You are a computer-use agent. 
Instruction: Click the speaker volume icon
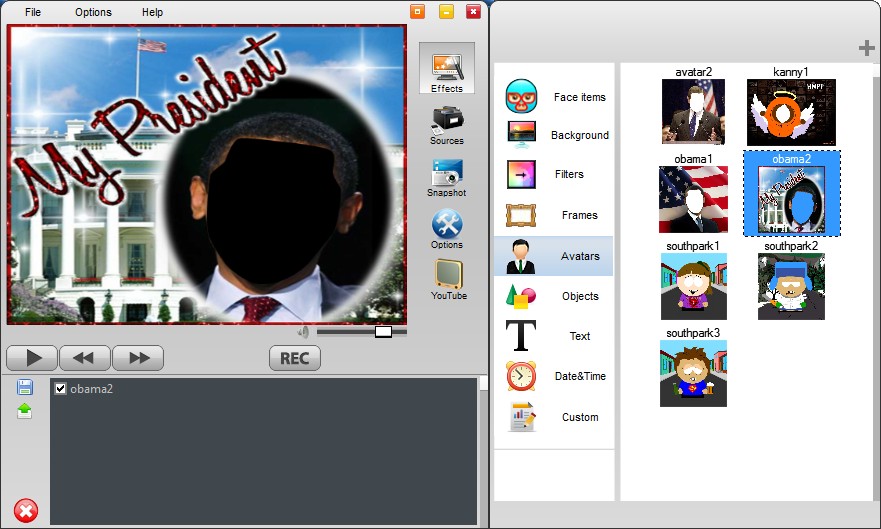pos(303,332)
